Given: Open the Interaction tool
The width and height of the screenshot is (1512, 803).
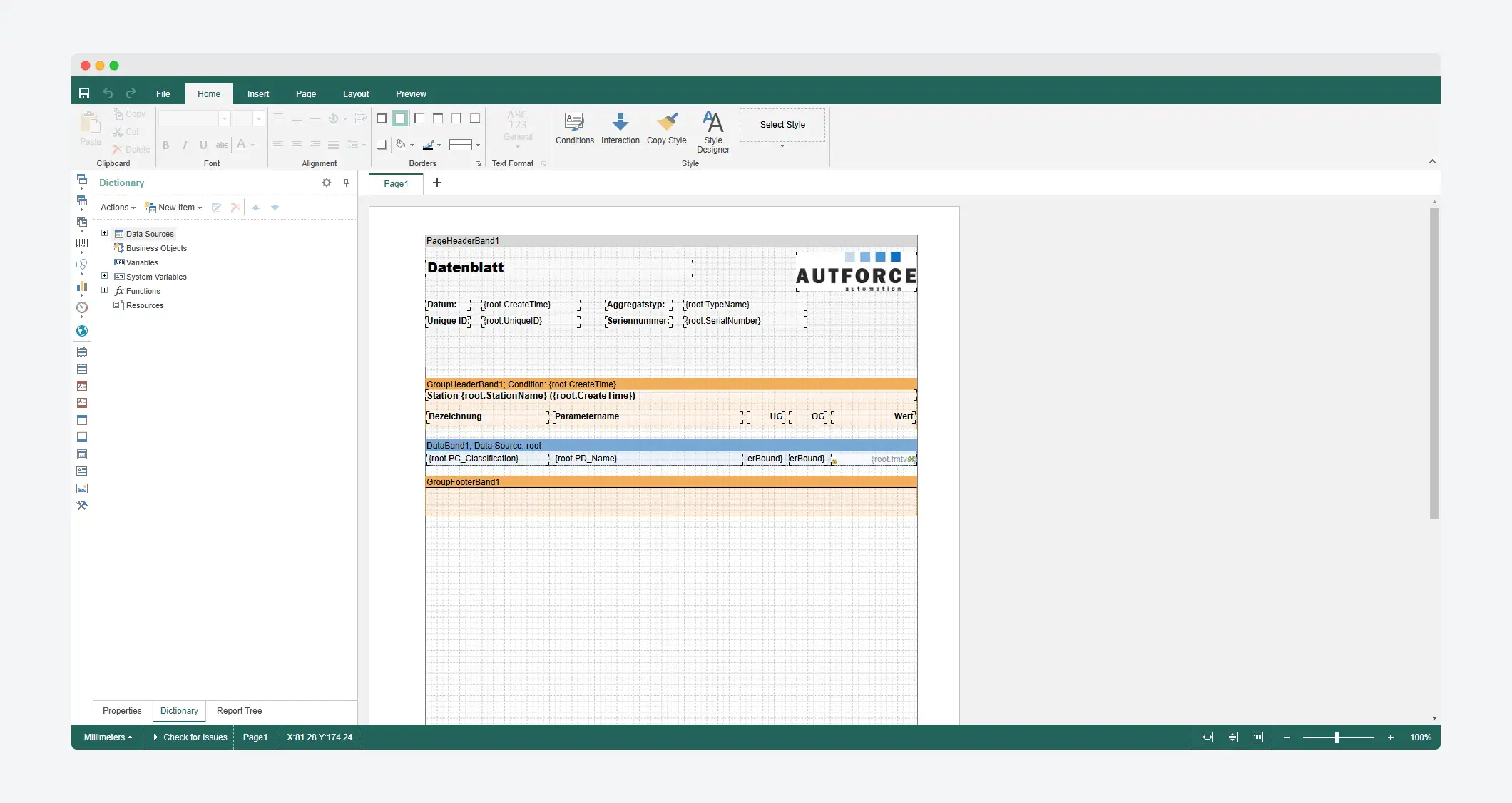Looking at the screenshot, I should tap(620, 123).
